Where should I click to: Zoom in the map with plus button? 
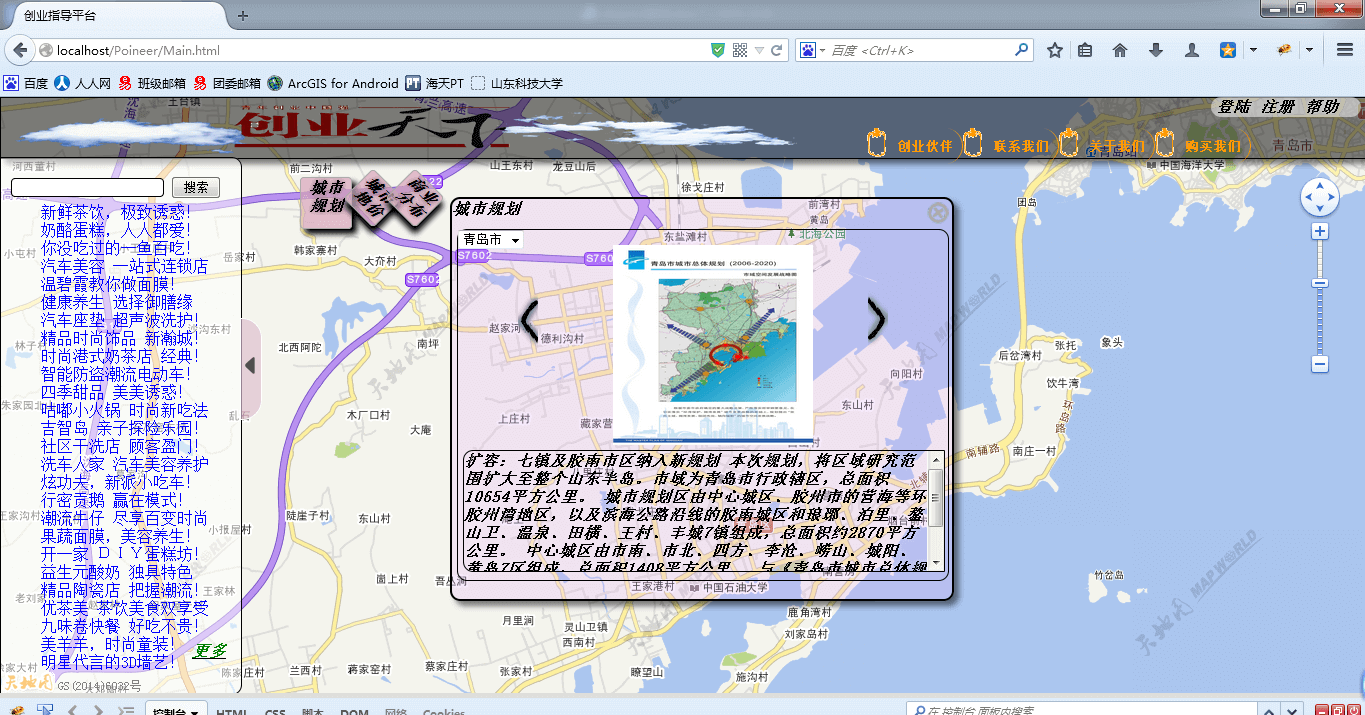[1320, 232]
